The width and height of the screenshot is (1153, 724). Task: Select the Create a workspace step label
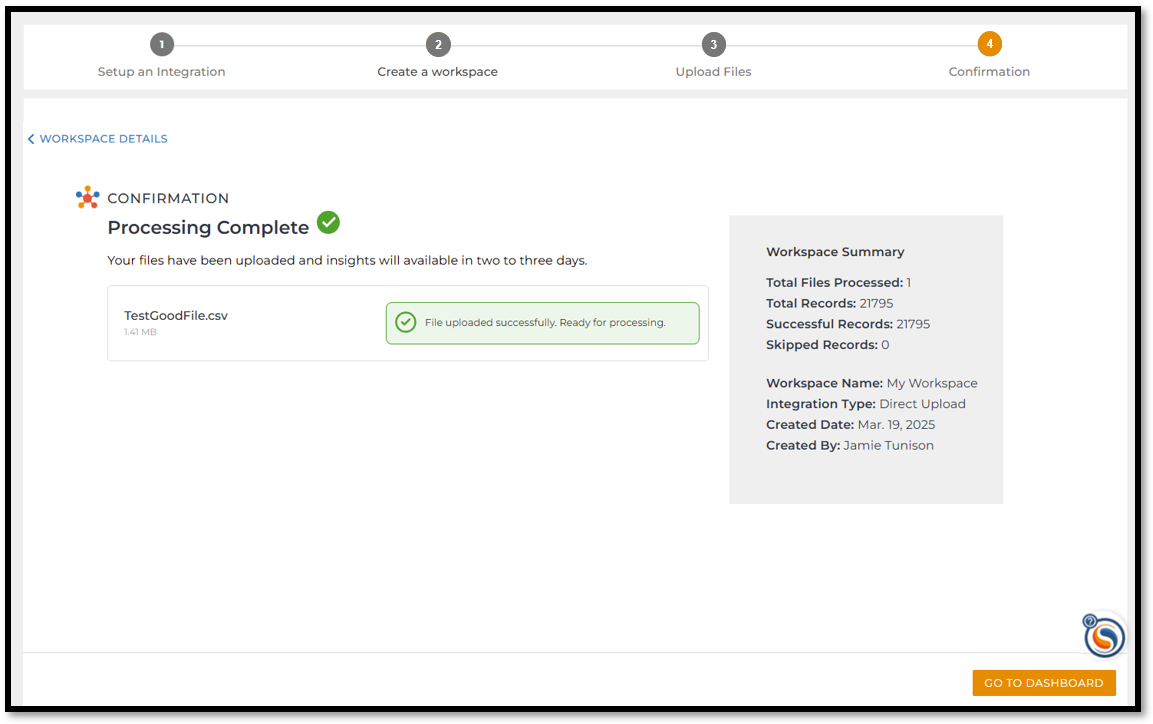[x=438, y=71]
